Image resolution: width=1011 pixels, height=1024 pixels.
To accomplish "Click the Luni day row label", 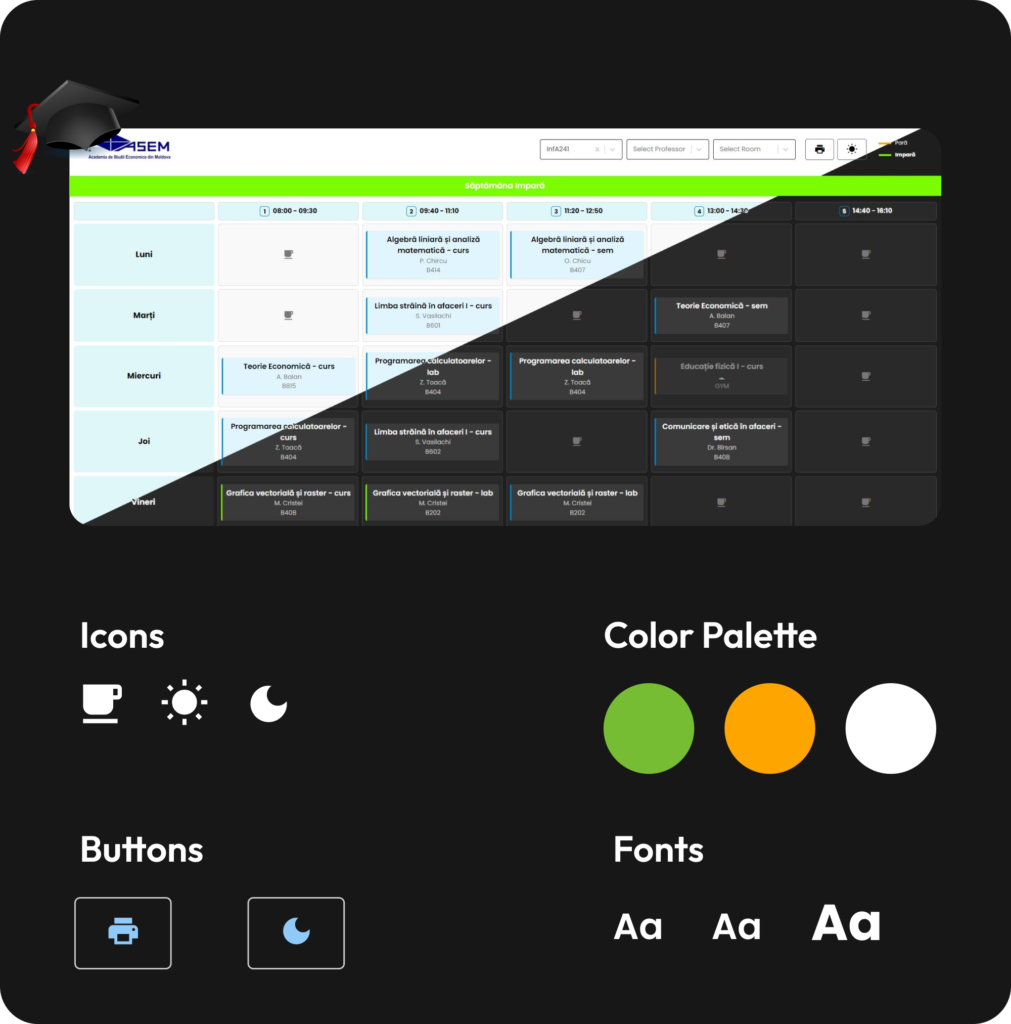I will (144, 254).
